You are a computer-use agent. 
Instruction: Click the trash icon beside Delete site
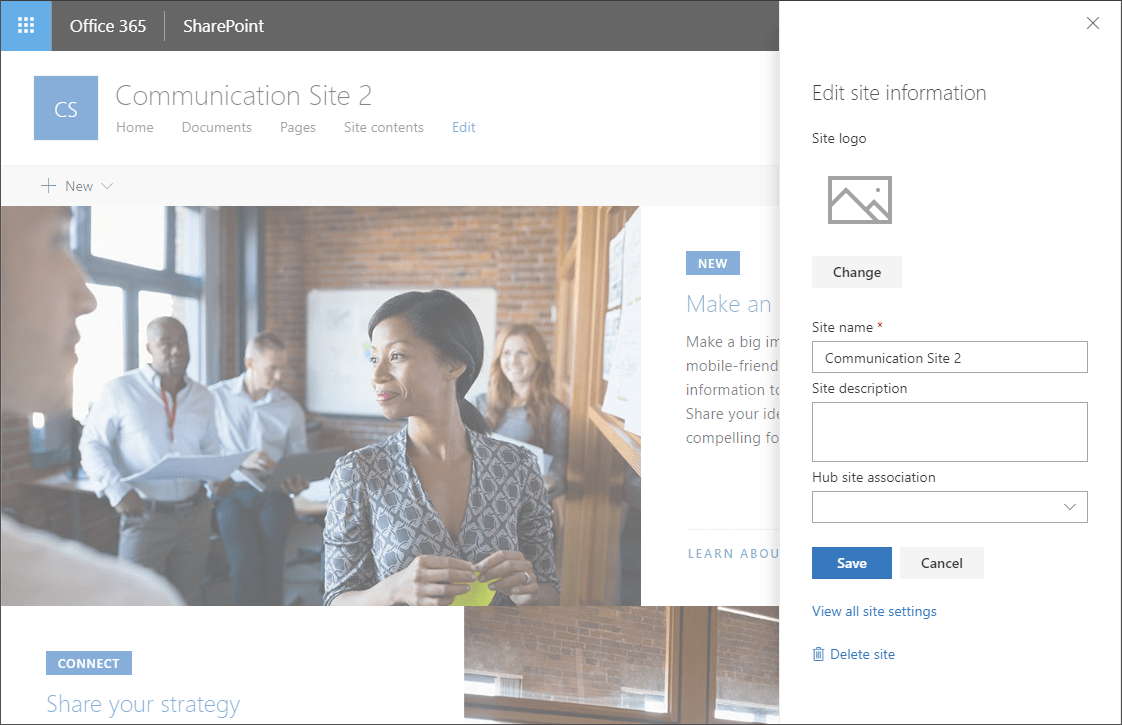818,653
